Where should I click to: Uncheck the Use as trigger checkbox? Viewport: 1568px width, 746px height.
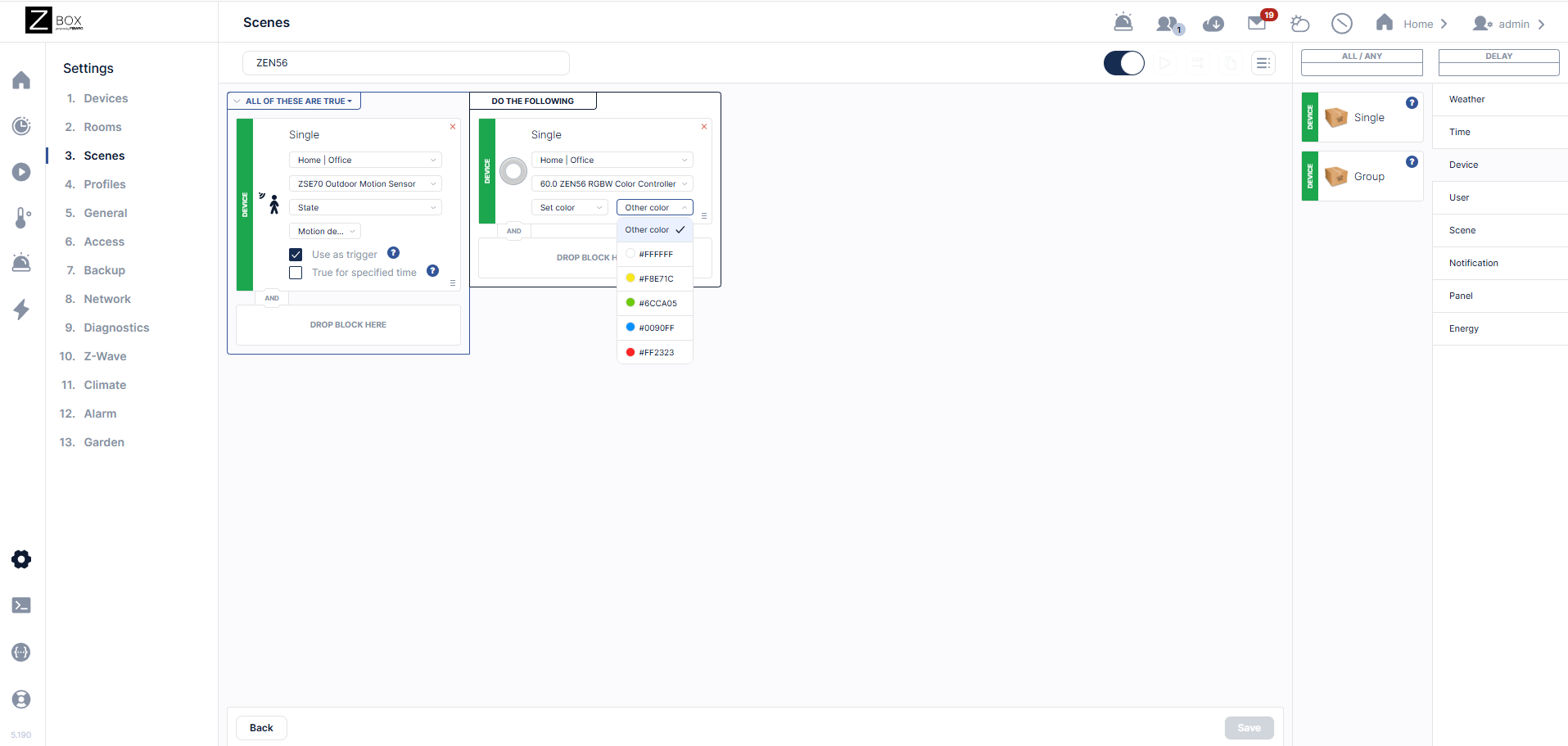tap(296, 255)
